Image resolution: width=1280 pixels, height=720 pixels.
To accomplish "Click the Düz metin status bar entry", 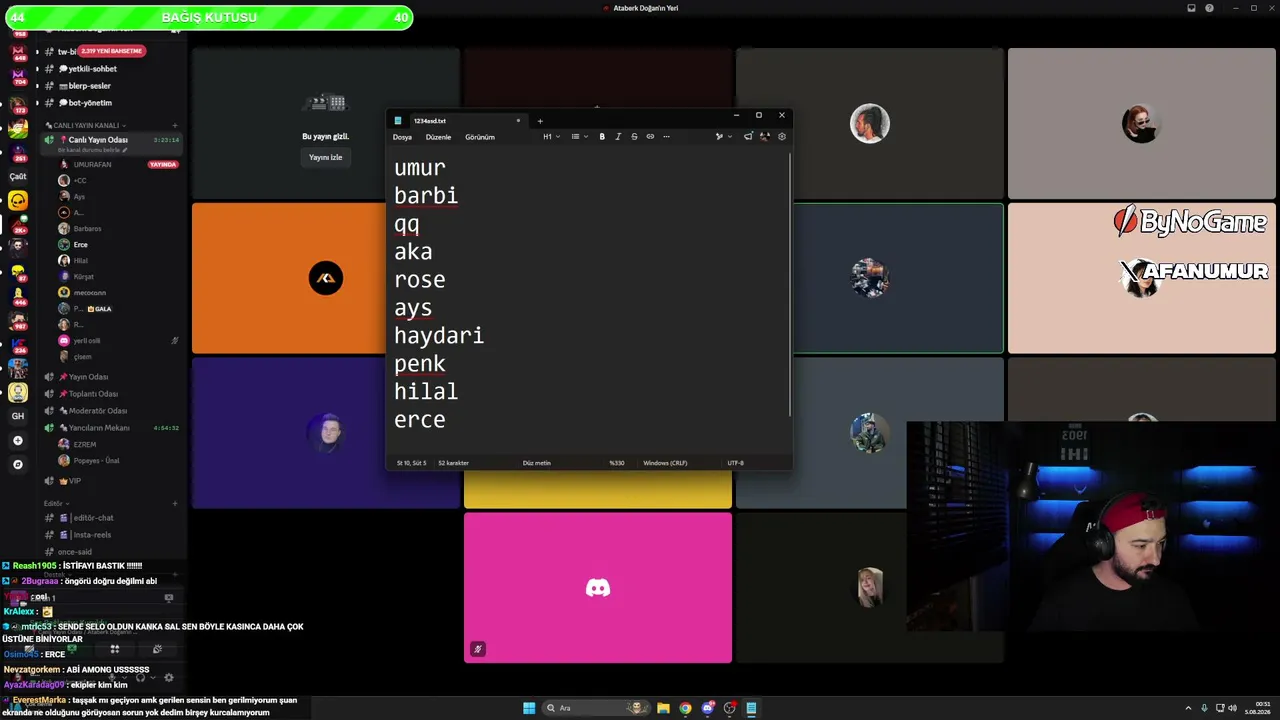I will tap(537, 463).
